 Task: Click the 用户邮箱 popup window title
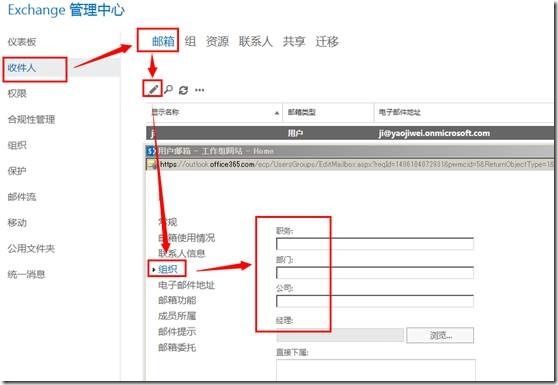coord(216,151)
